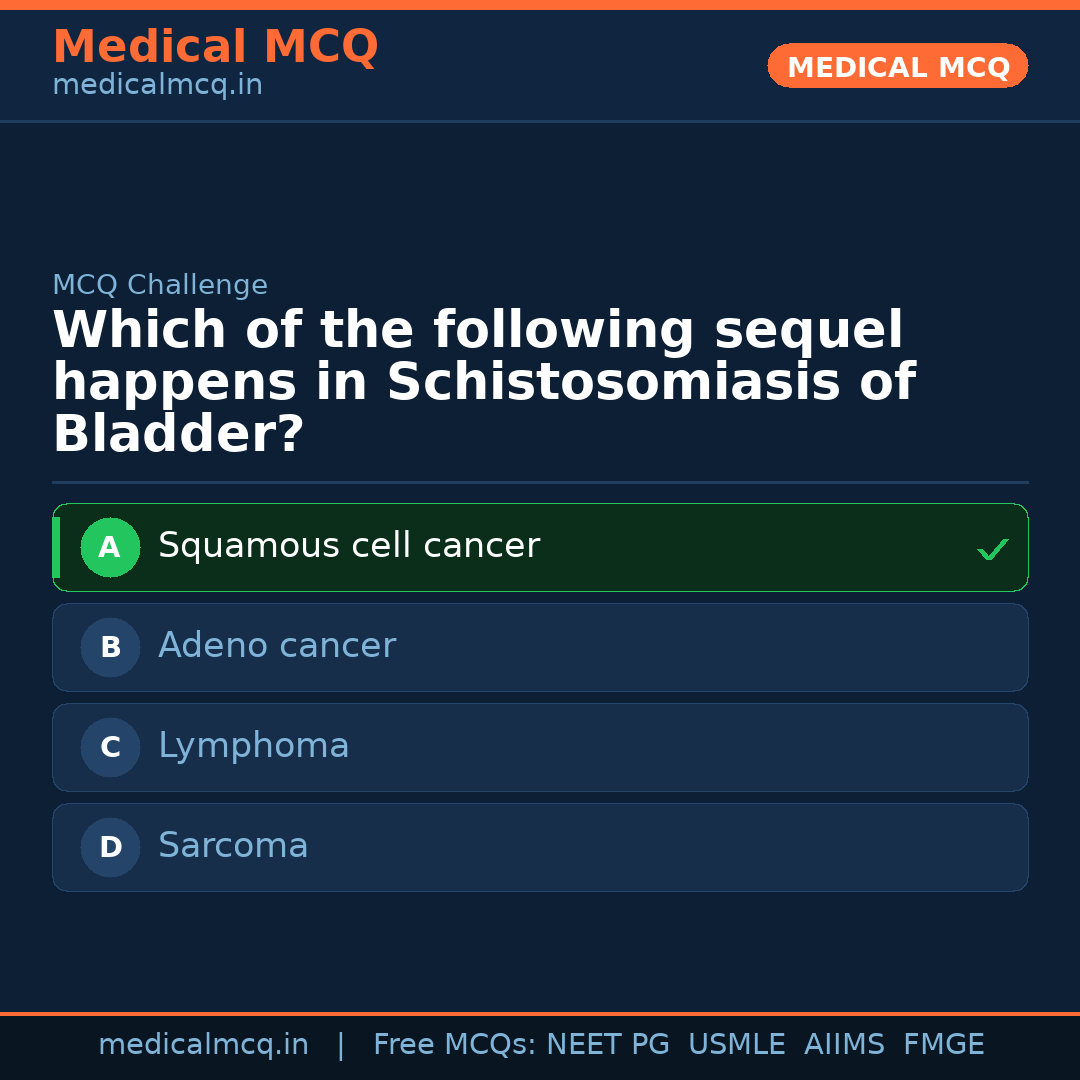Image resolution: width=1080 pixels, height=1080 pixels.
Task: Open the footer medicalmcq.in link
Action: point(203,1045)
